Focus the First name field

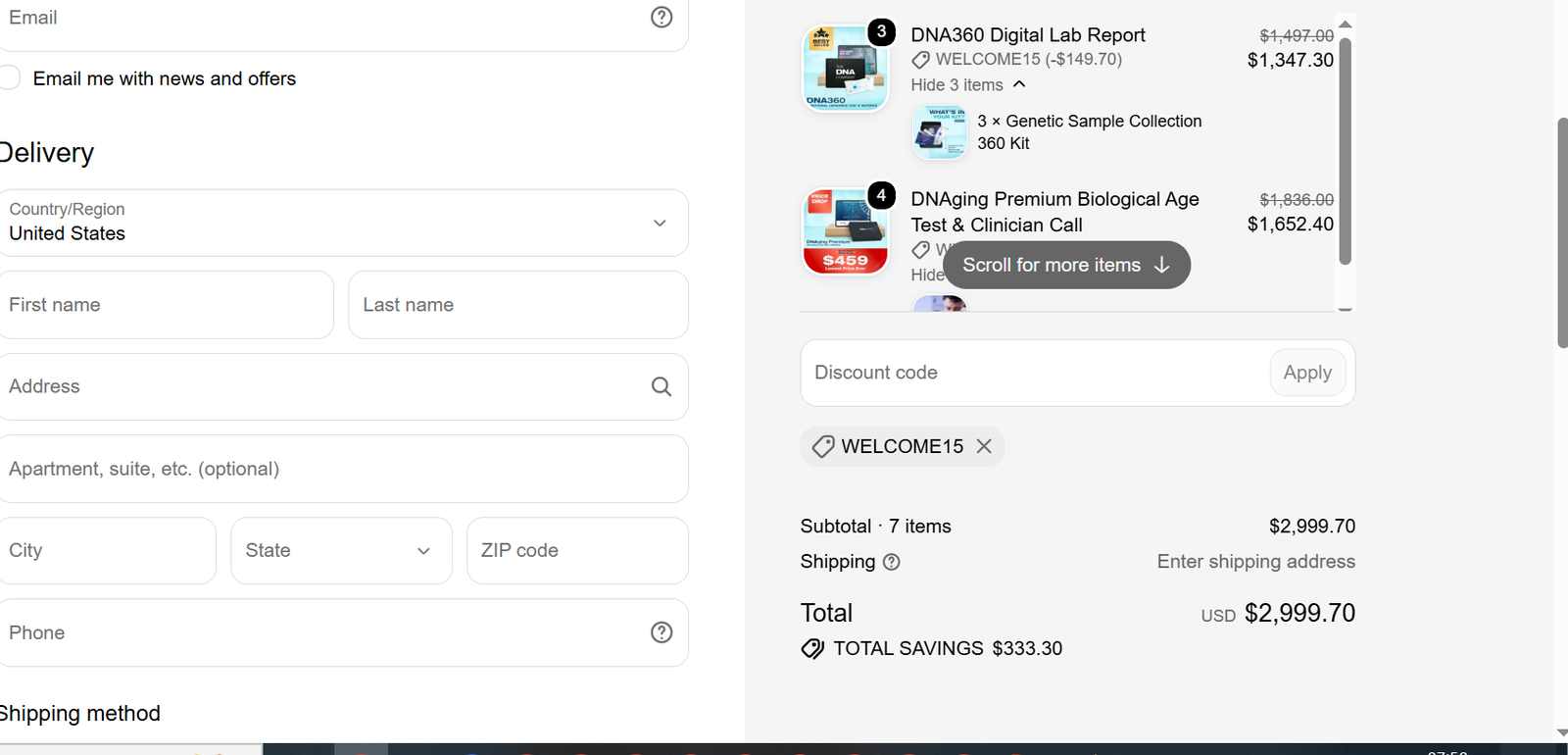[167, 305]
